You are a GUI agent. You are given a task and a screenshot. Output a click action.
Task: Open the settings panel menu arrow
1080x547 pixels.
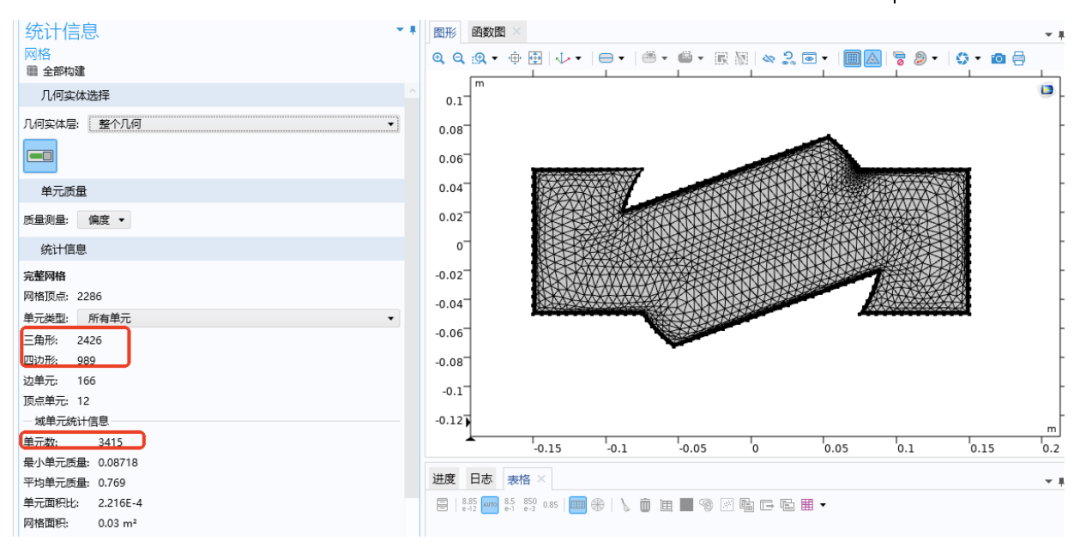400,30
